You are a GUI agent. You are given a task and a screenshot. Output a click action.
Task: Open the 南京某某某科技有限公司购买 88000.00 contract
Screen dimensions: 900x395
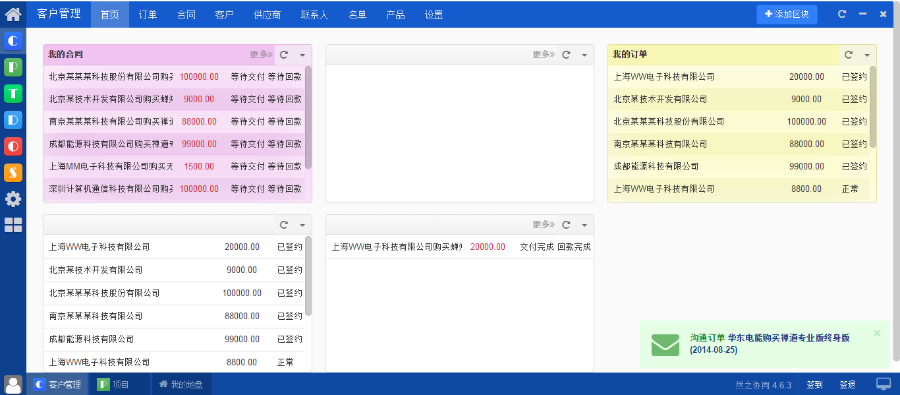click(x=174, y=121)
